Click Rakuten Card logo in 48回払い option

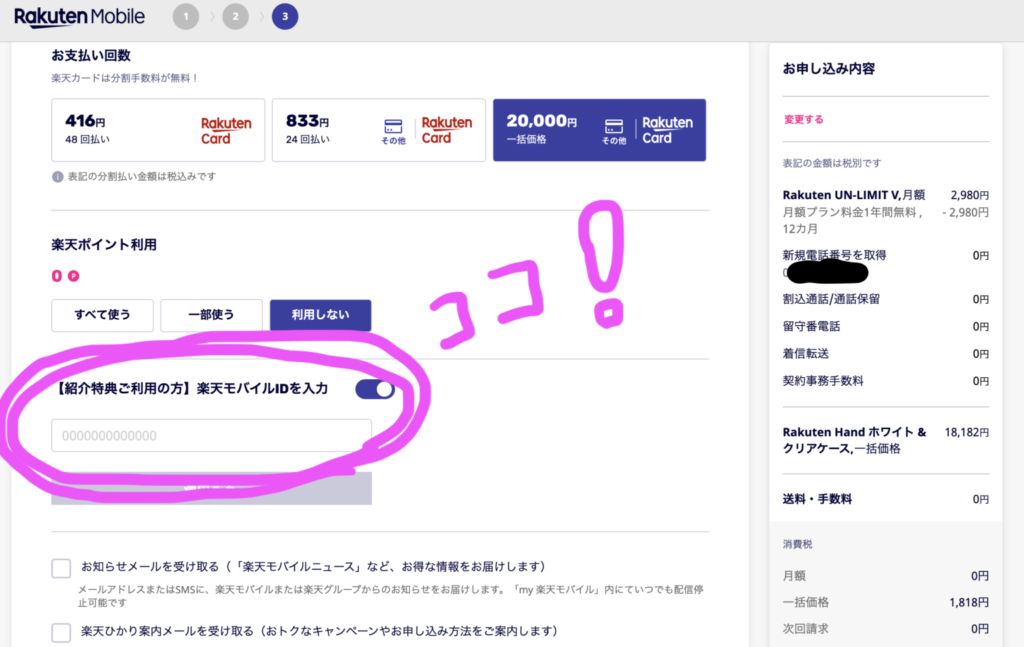(x=226, y=131)
